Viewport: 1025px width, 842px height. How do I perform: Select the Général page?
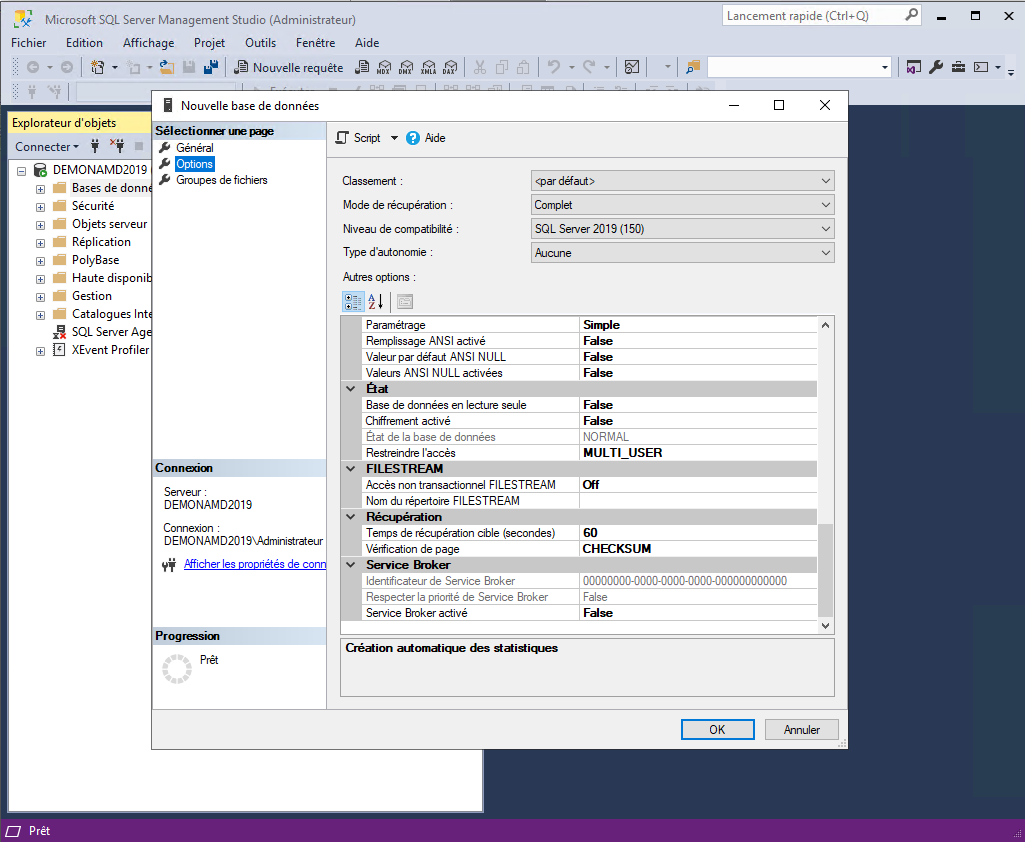194,148
